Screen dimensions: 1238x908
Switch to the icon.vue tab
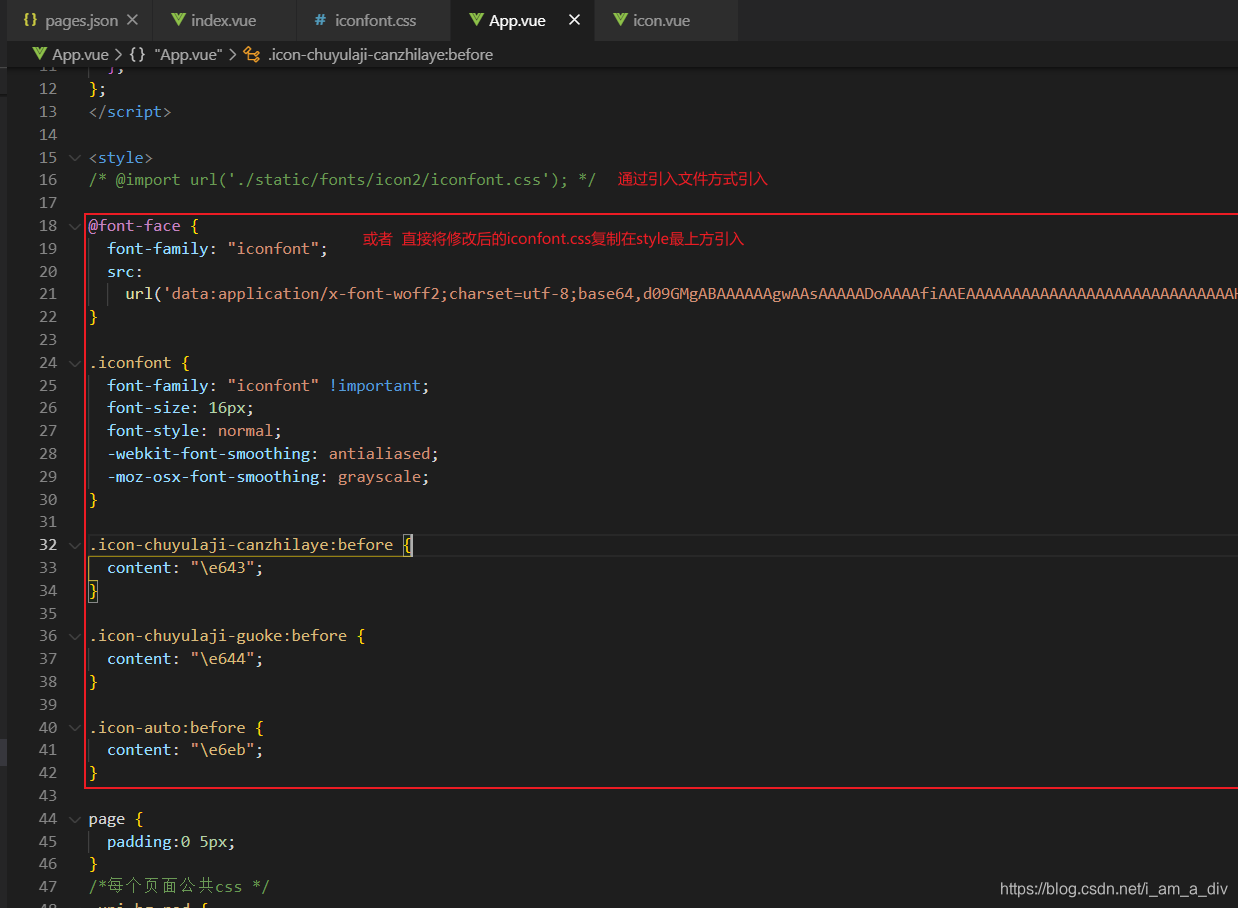[x=662, y=20]
